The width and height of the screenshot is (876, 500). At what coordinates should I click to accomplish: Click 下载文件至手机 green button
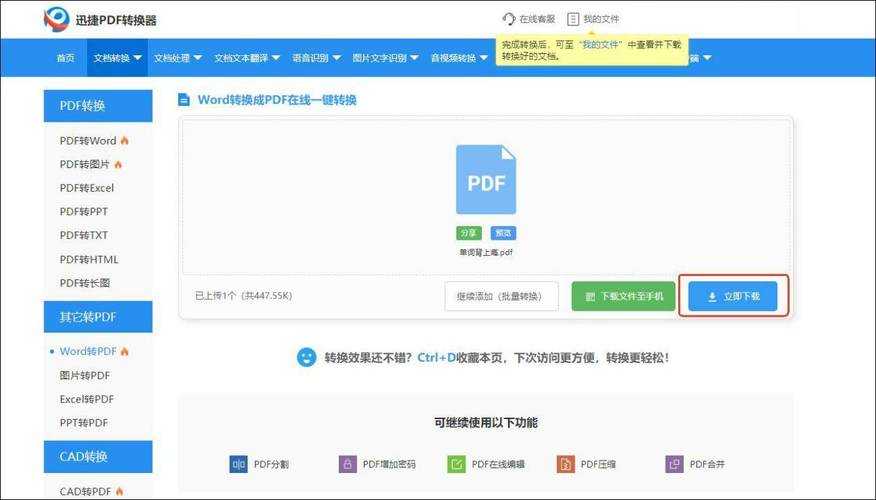click(623, 296)
